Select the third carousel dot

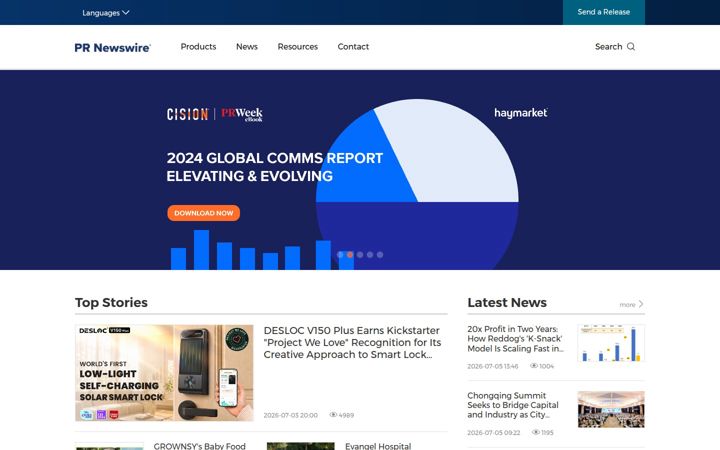point(360,254)
